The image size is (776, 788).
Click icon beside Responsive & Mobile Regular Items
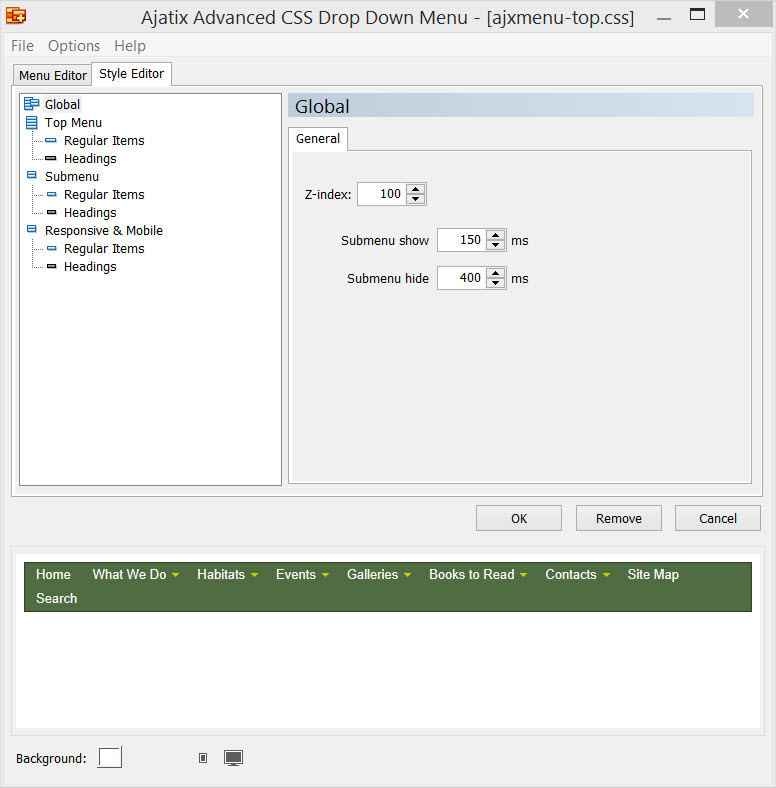pos(52,248)
